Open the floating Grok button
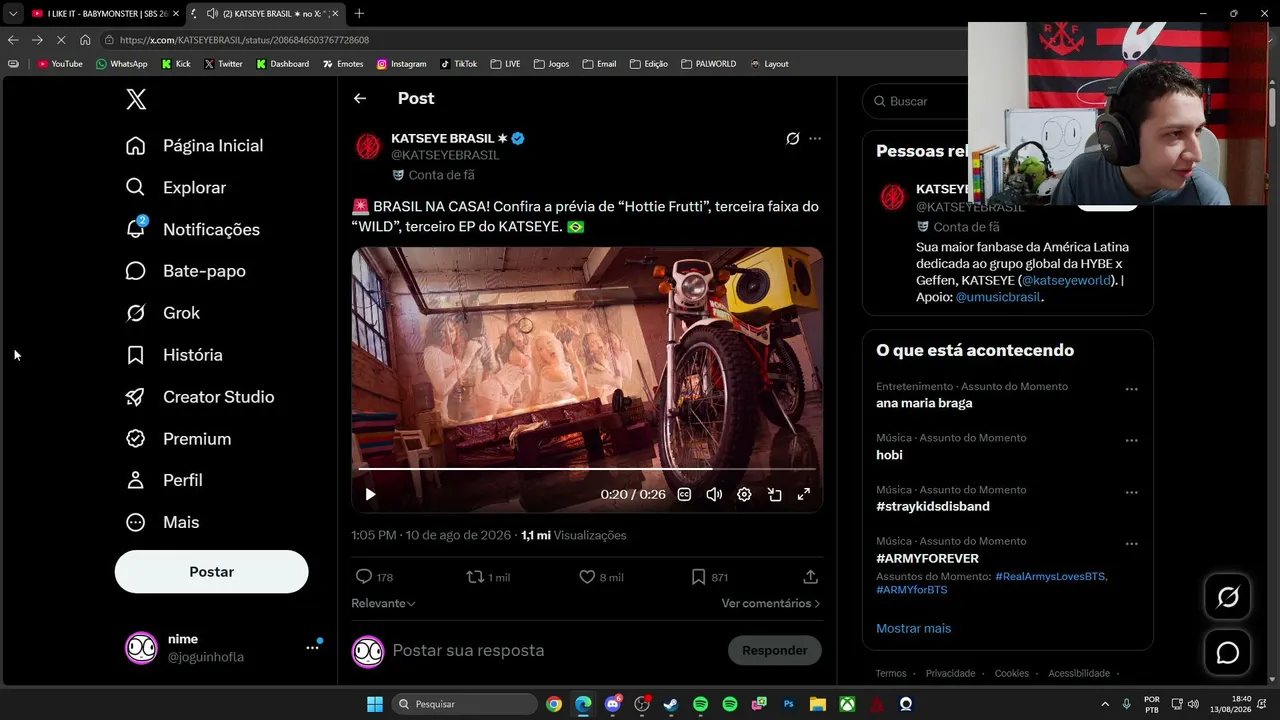 pyautogui.click(x=1227, y=598)
